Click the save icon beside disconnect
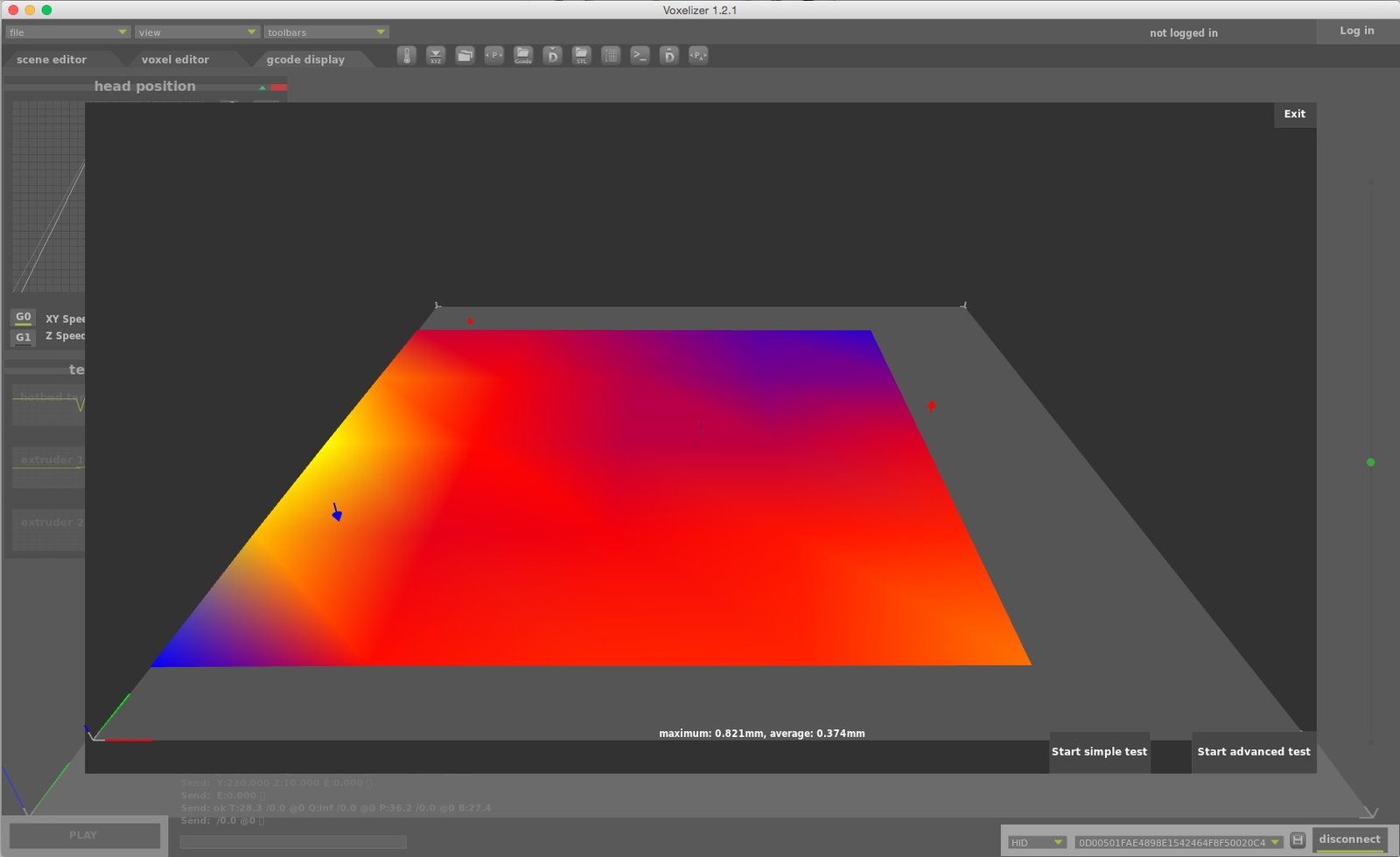This screenshot has width=1400, height=857. coord(1298,840)
